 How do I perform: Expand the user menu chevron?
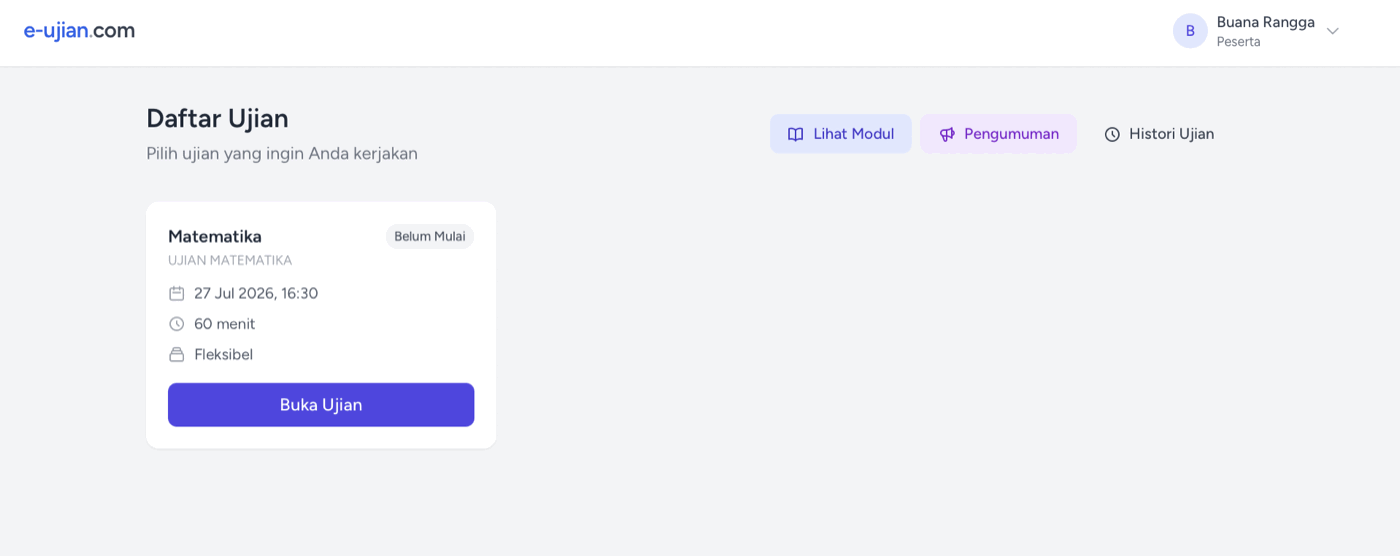coord(1332,31)
